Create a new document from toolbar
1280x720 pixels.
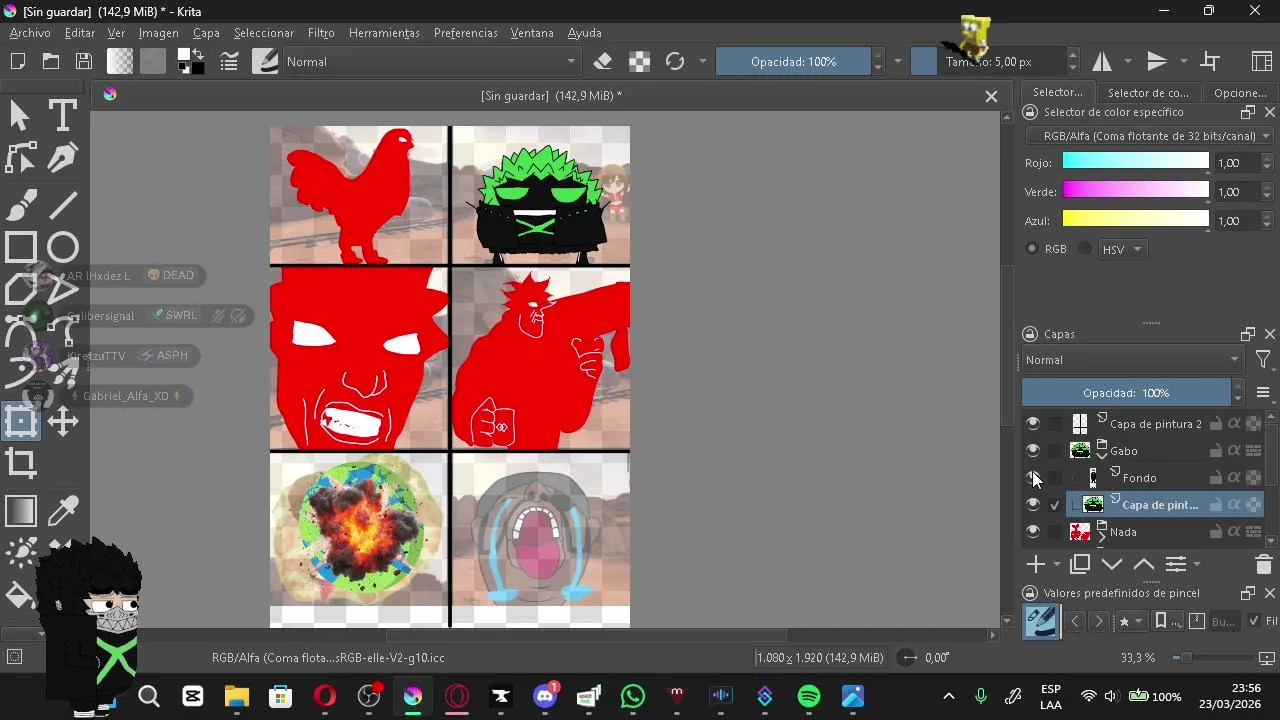pyautogui.click(x=17, y=62)
